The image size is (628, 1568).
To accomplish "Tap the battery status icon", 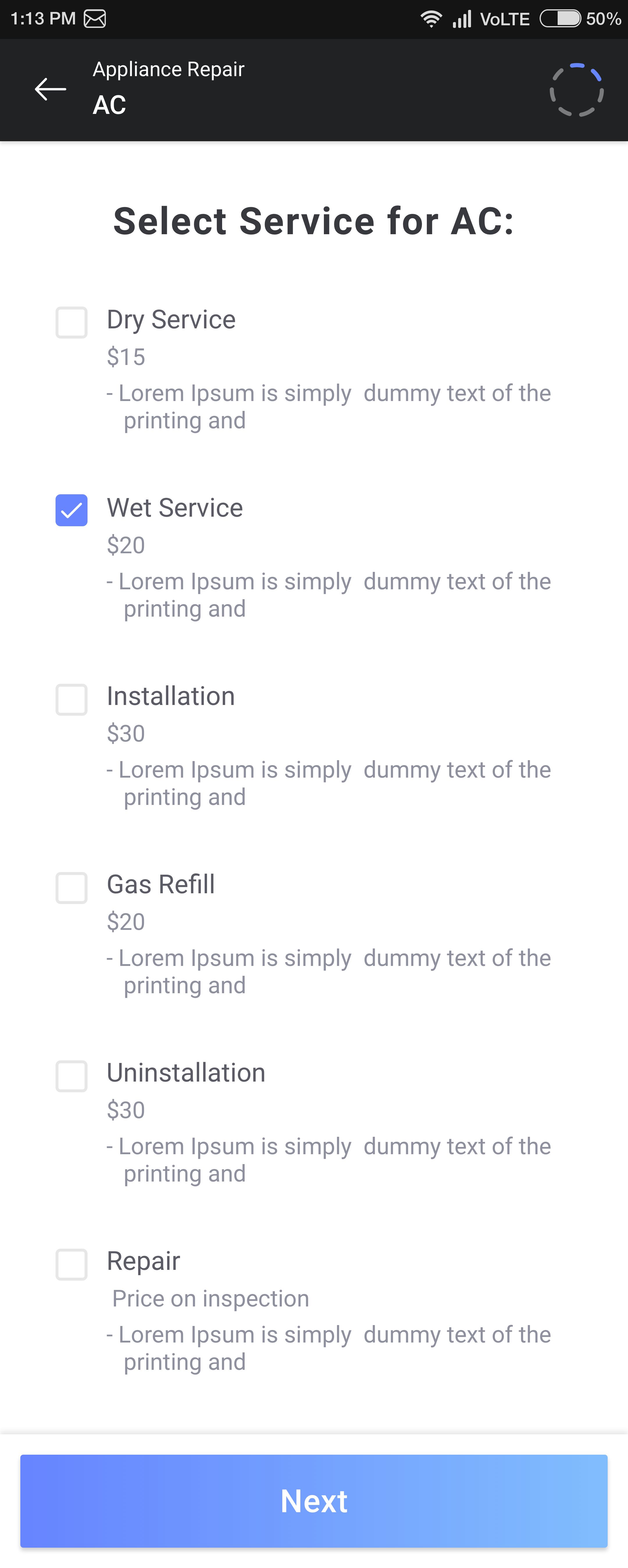I will [560, 19].
